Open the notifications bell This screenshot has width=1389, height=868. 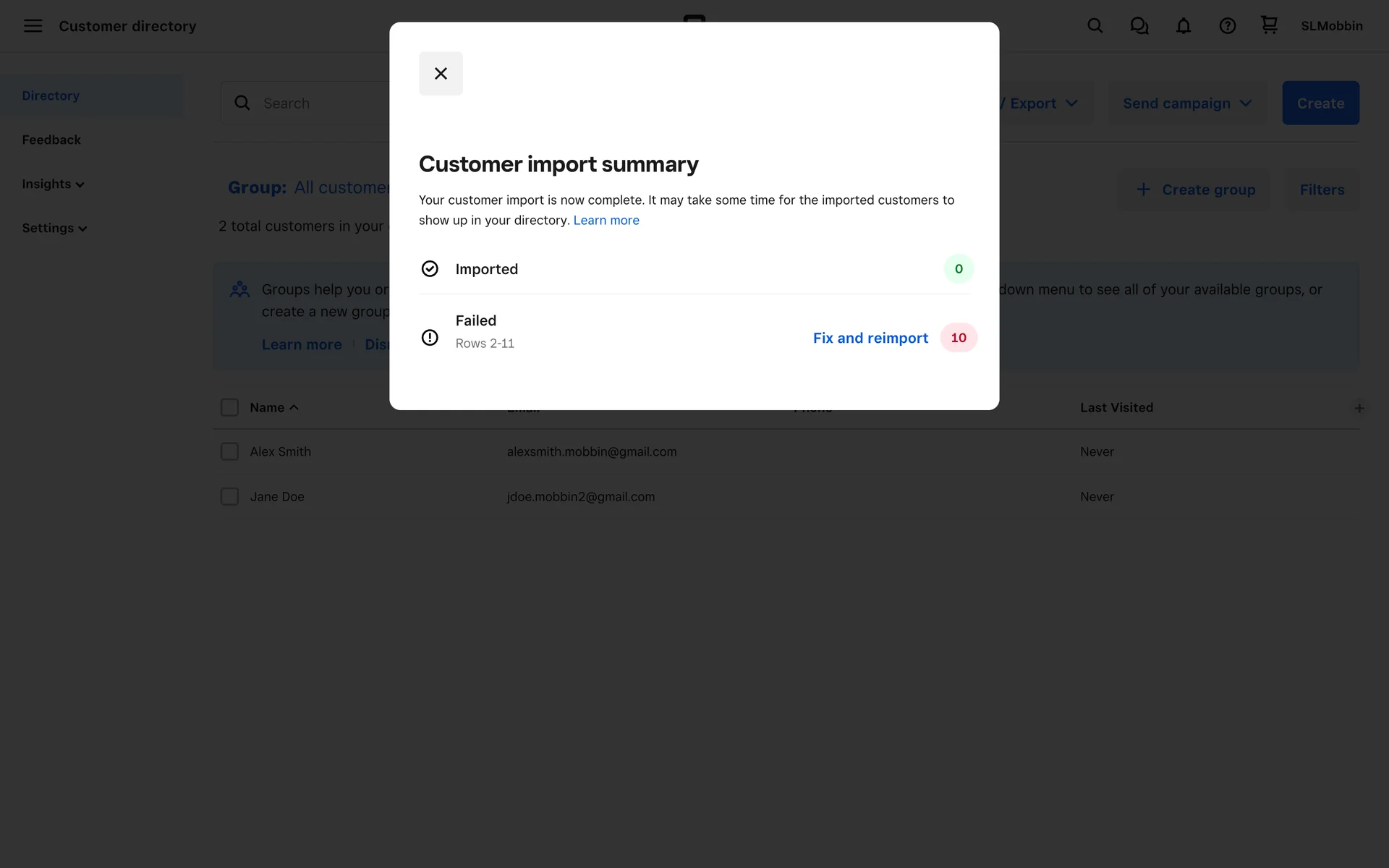[1183, 26]
